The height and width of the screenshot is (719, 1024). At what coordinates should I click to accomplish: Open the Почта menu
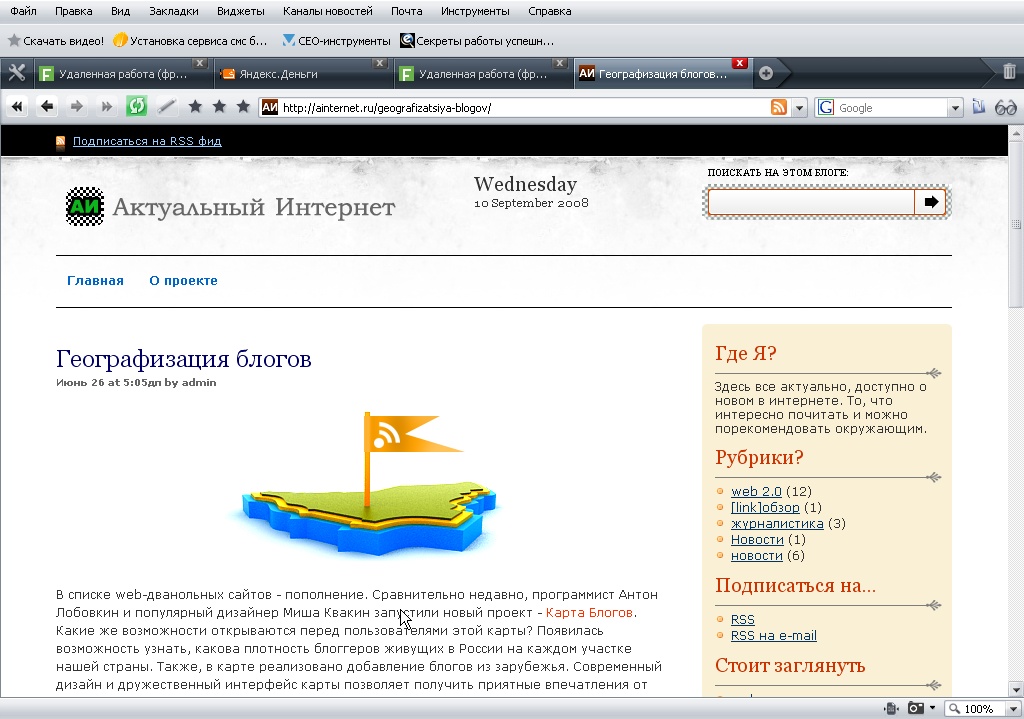pyautogui.click(x=406, y=11)
